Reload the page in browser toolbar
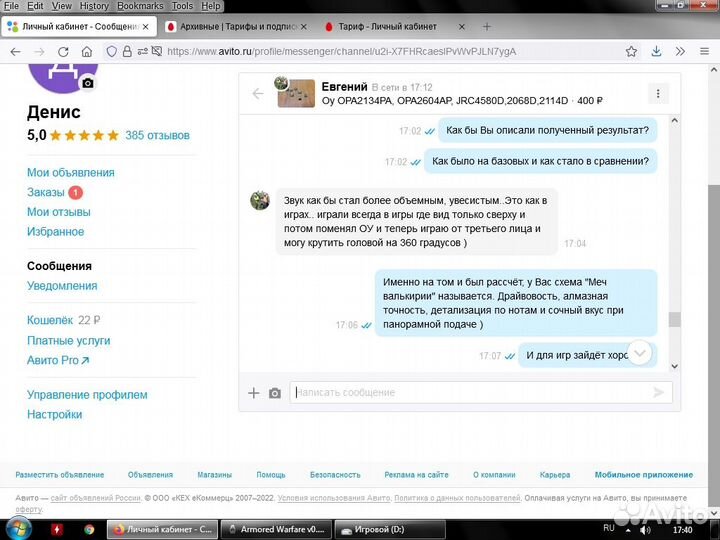Viewport: 720px width, 540px height. pyautogui.click(x=63, y=51)
